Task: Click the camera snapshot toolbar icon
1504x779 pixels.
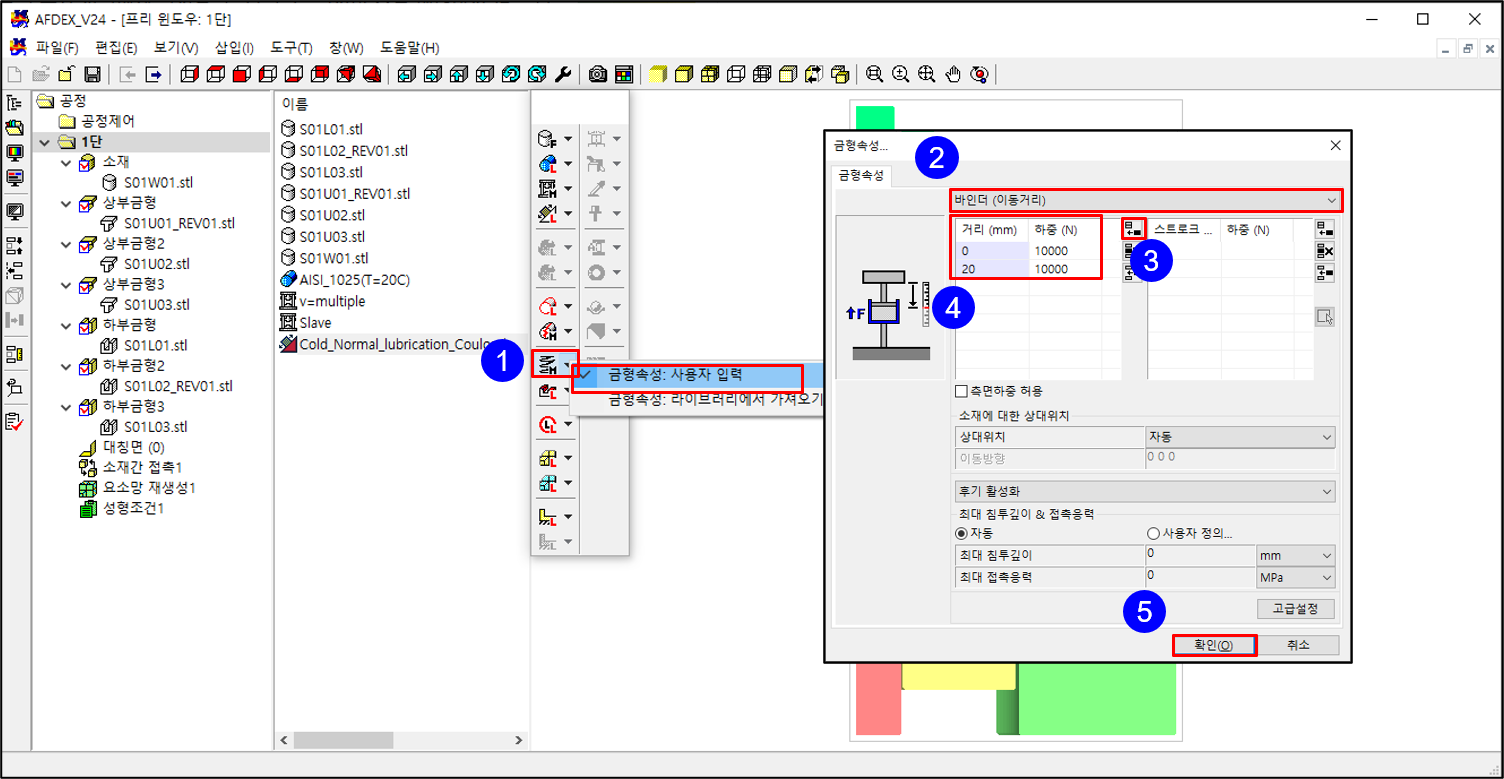Action: point(598,74)
